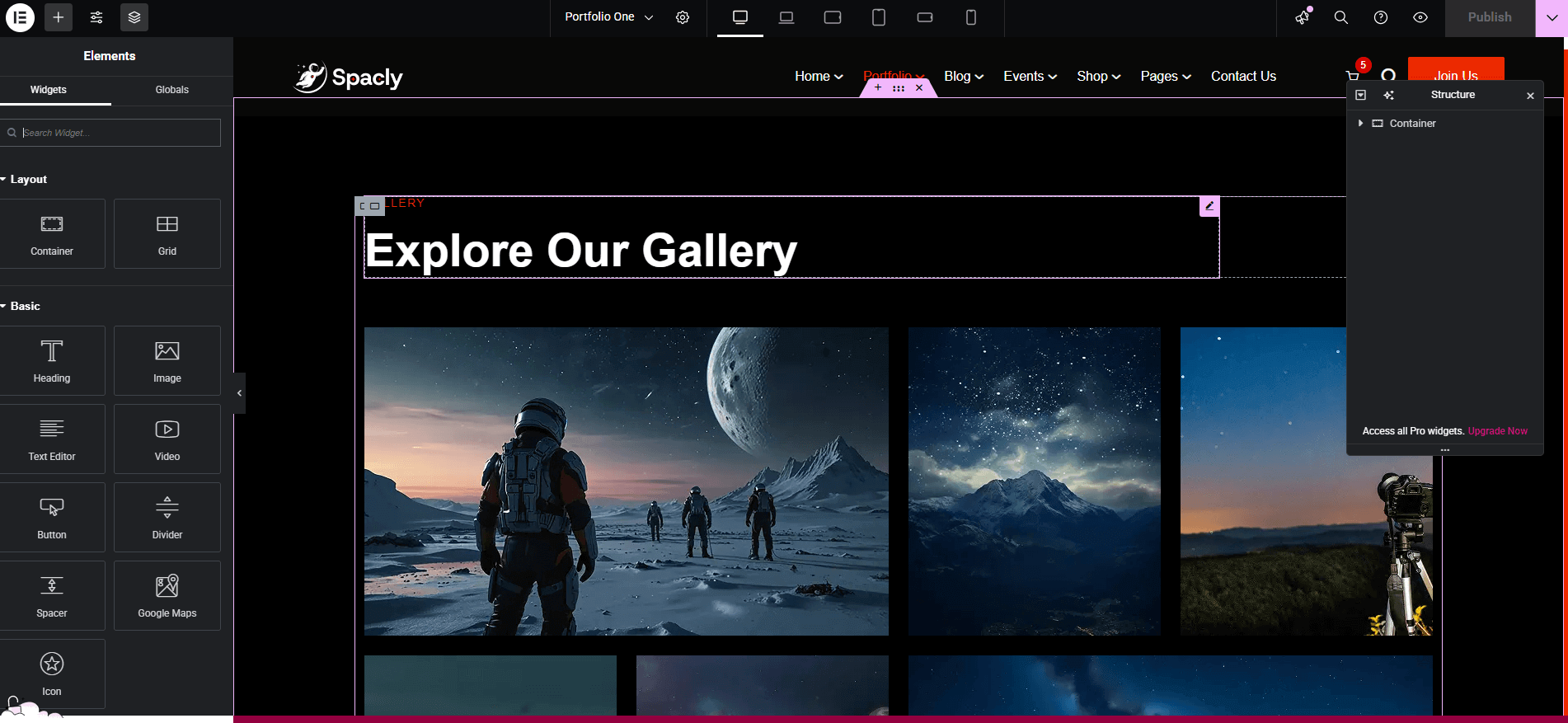1568x723 pixels.
Task: Open the Home menu
Action: pos(819,76)
